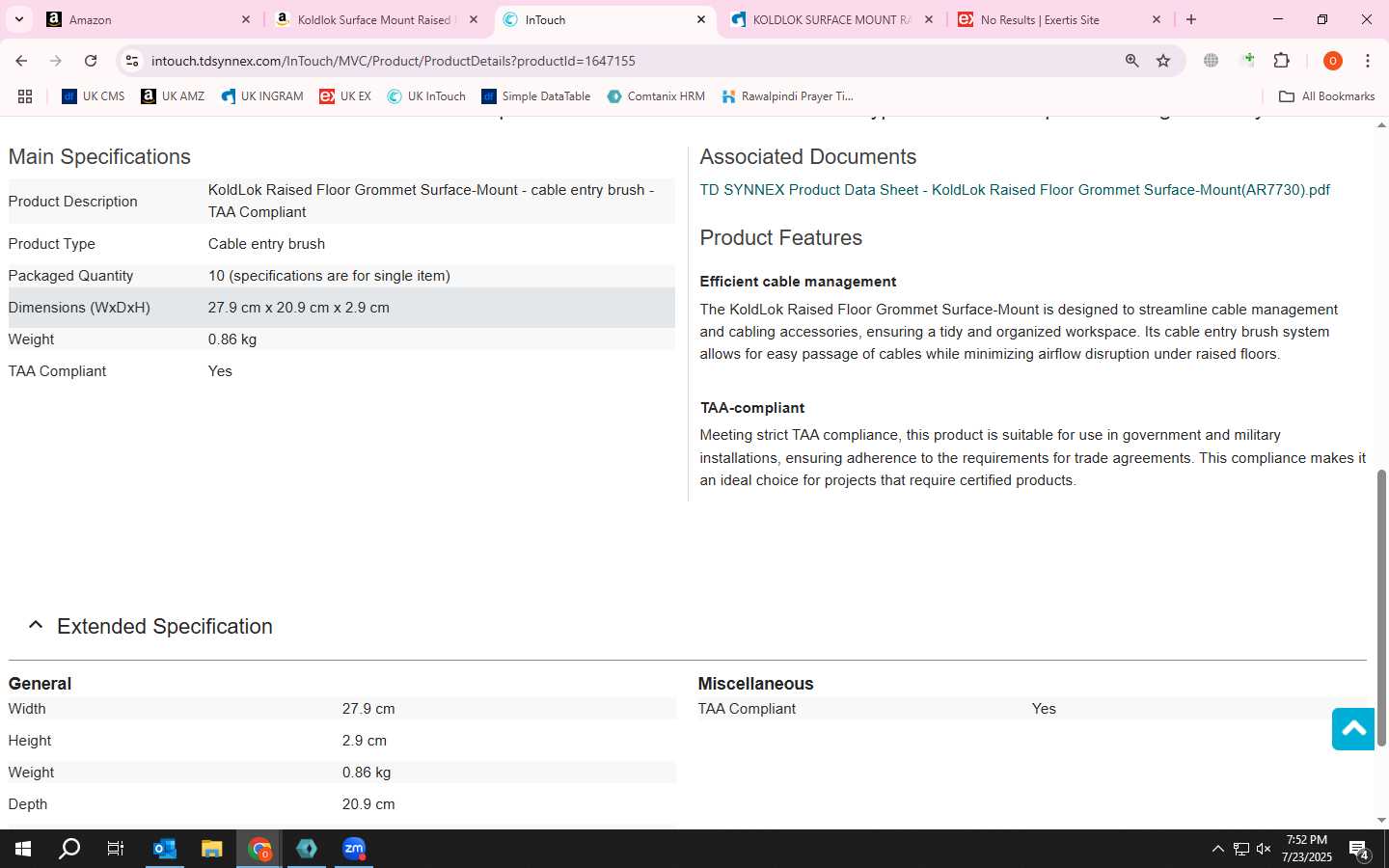The height and width of the screenshot is (868, 1389).
Task: Select the value 27.9 cm x 20.9 cm x 2.9 cm
Action: 299,308
